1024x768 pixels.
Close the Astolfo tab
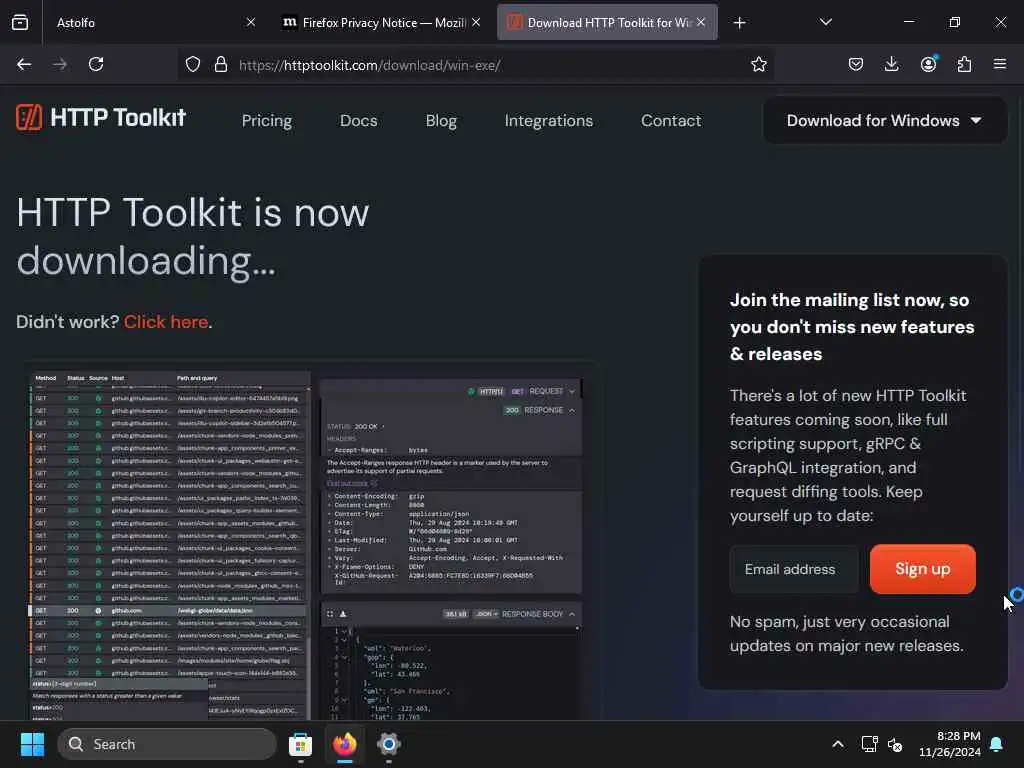point(251,22)
